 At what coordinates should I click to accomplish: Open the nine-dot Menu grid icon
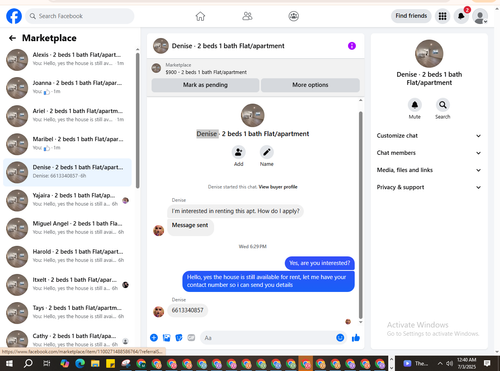tap(442, 16)
